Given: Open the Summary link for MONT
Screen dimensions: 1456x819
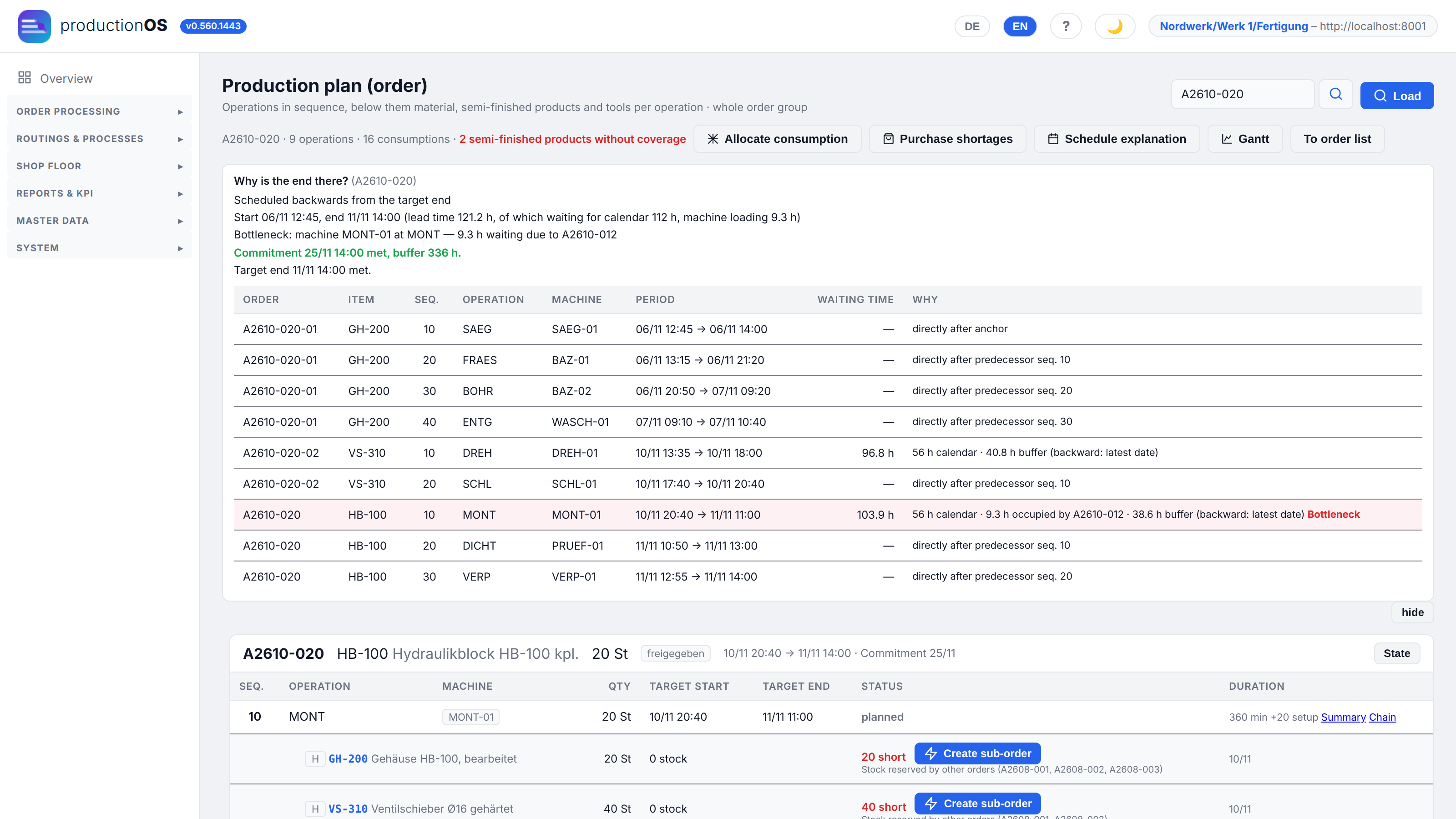Looking at the screenshot, I should [1343, 717].
